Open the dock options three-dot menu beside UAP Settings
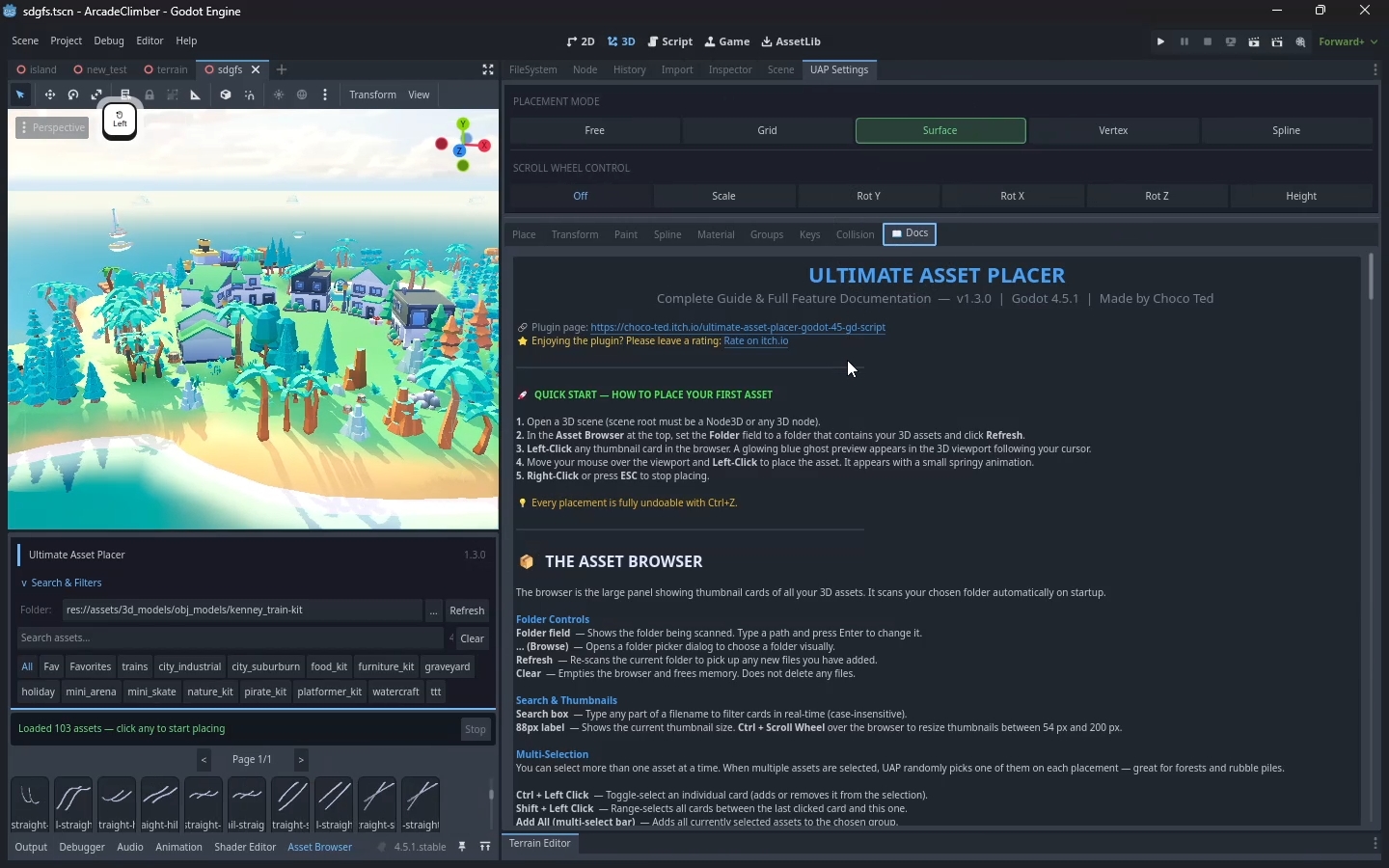This screenshot has width=1389, height=868. (x=1376, y=70)
